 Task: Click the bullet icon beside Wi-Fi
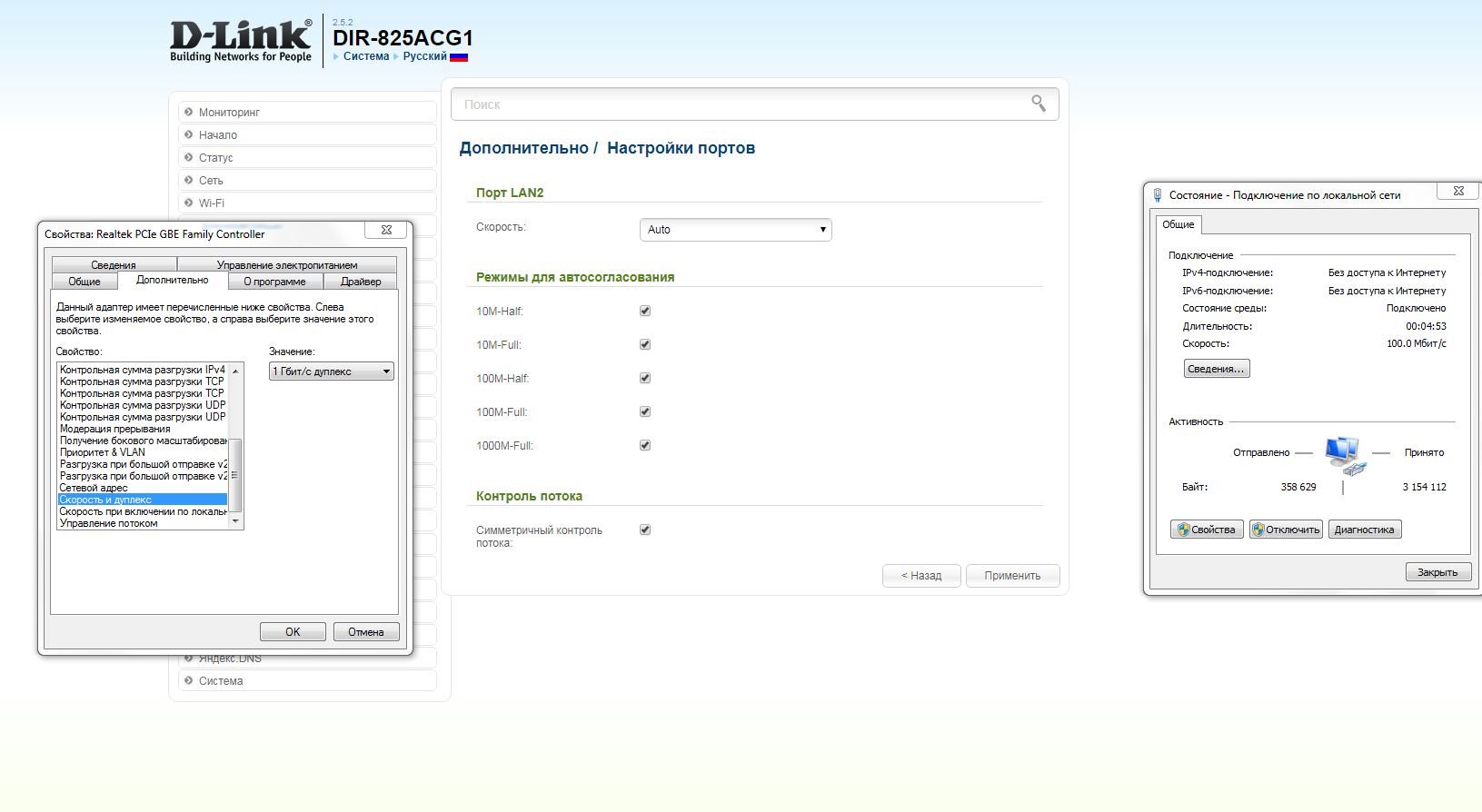189,203
